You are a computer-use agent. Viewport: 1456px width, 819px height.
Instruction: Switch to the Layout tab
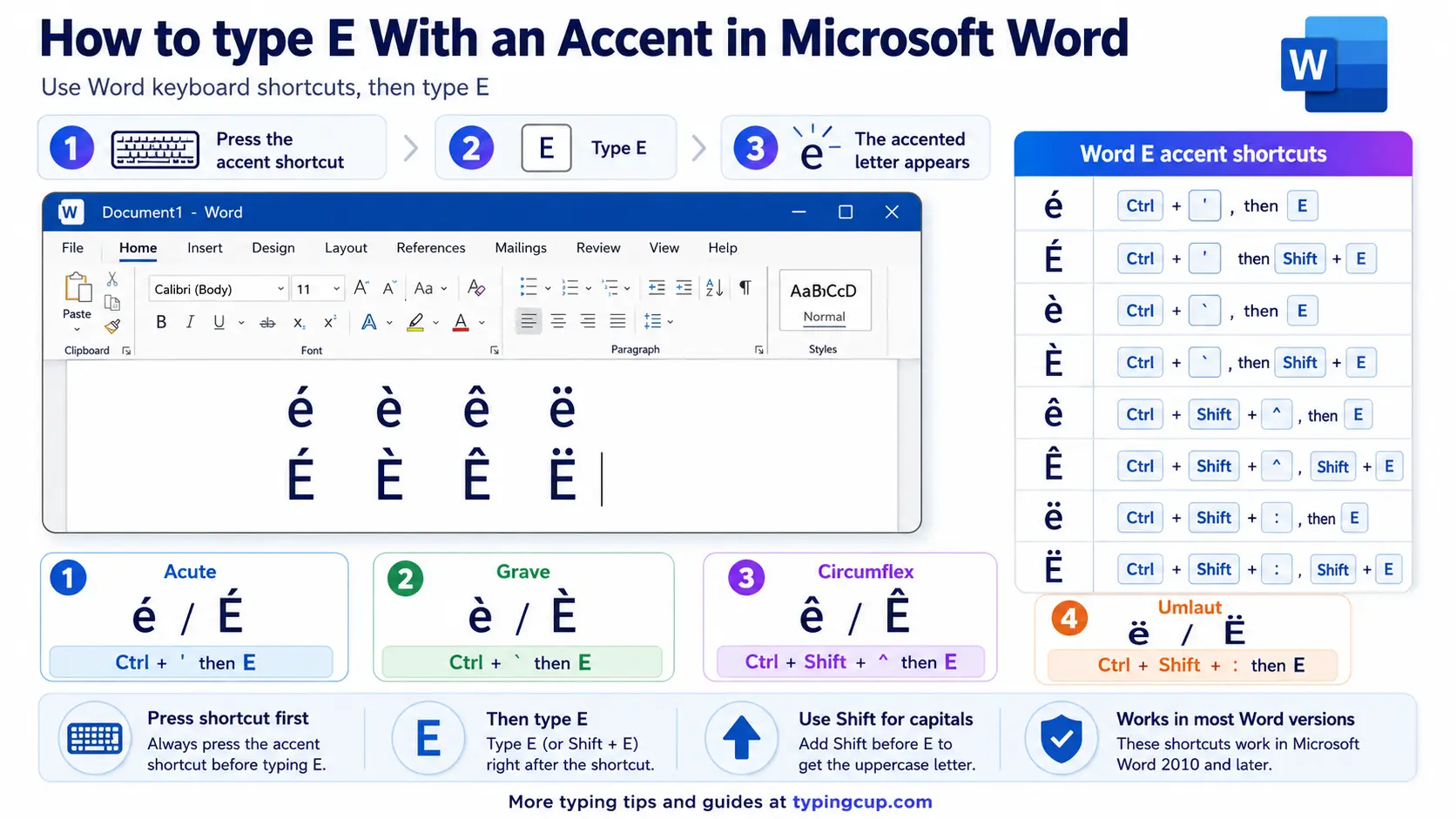pyautogui.click(x=346, y=248)
